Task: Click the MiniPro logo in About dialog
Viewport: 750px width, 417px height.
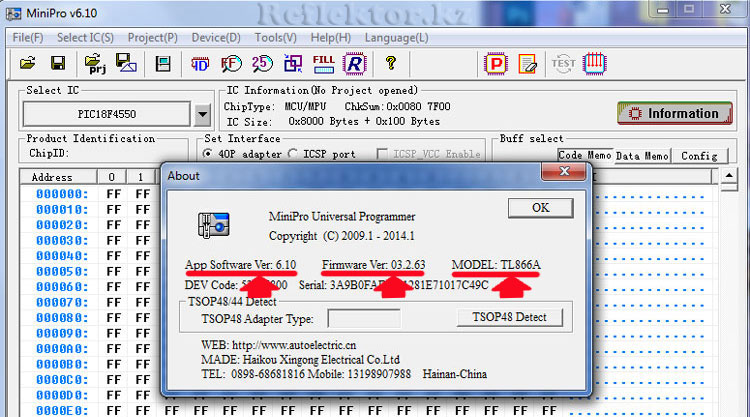Action: click(213, 225)
